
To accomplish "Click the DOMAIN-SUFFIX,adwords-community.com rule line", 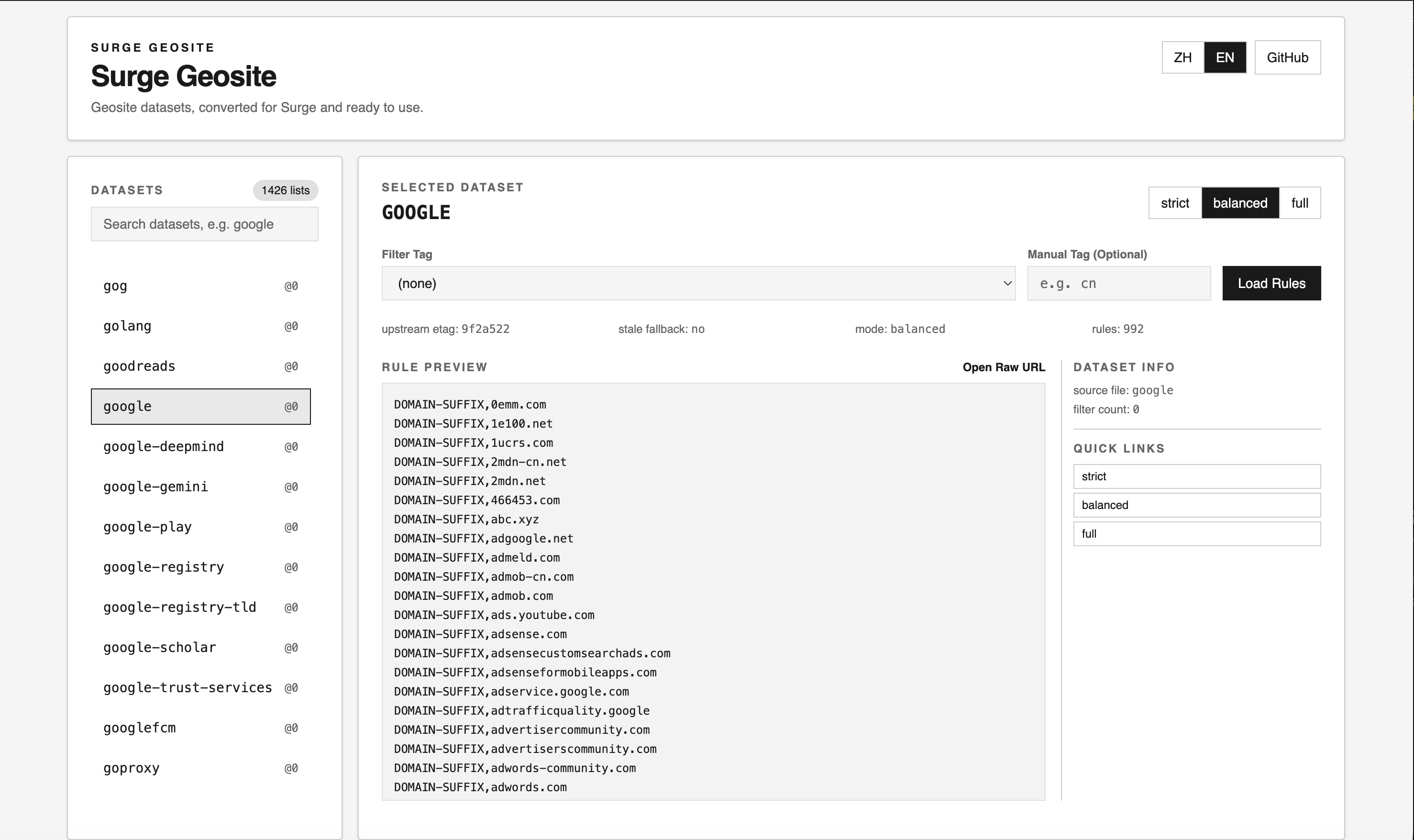I will (x=515, y=768).
